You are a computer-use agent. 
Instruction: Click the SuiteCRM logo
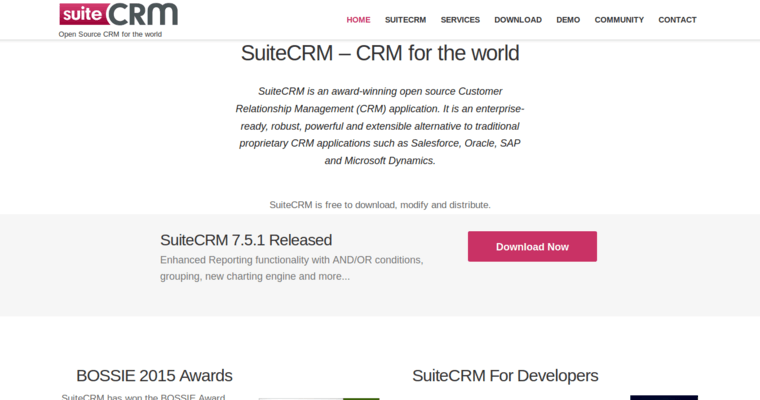pos(118,14)
